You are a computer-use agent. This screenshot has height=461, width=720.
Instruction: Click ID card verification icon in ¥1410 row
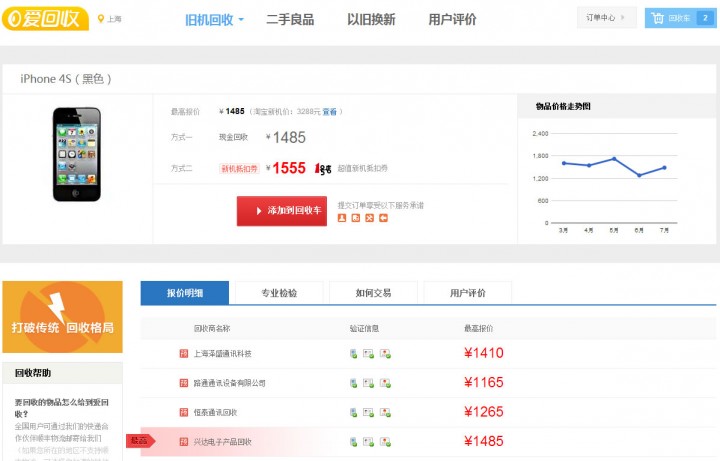pos(368,354)
